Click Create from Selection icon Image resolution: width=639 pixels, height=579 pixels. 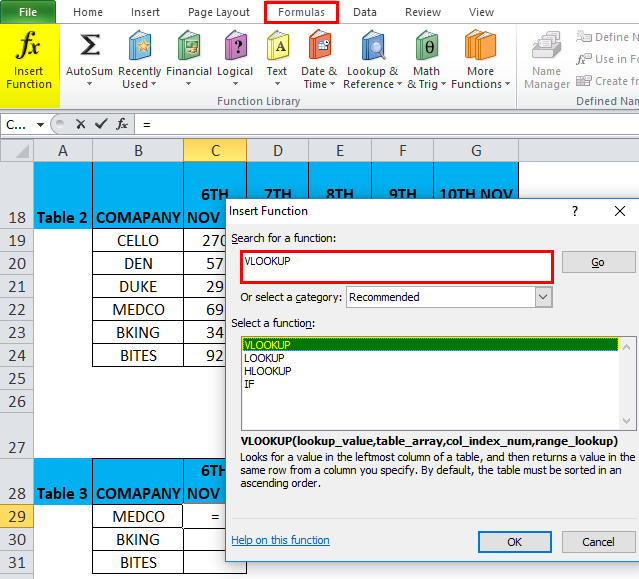[584, 81]
